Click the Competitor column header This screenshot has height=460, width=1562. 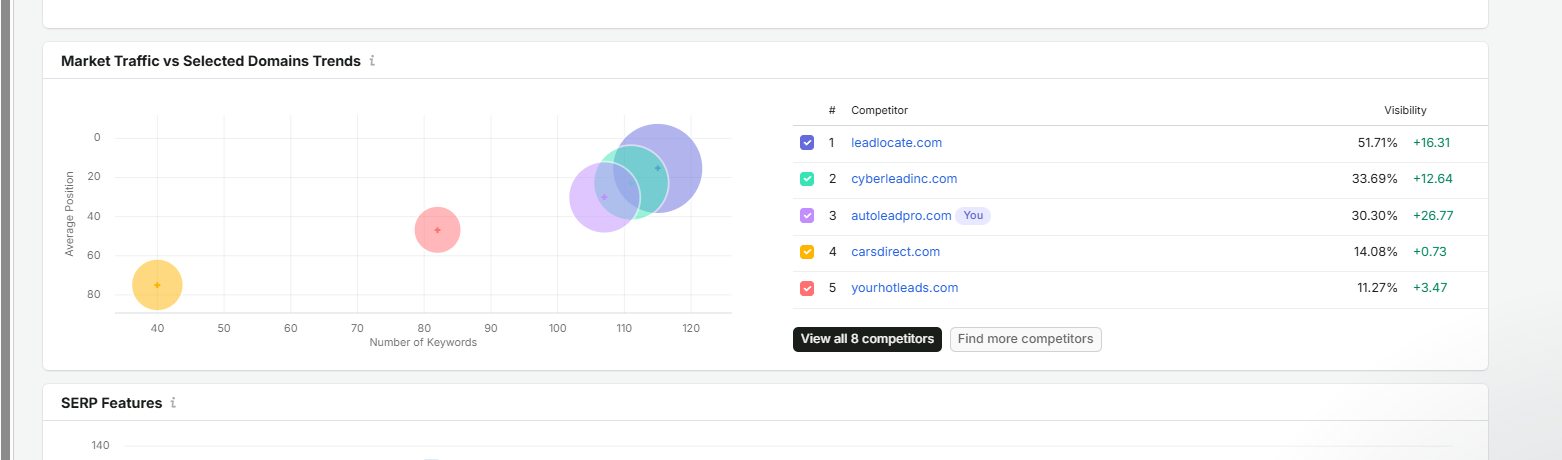[879, 110]
